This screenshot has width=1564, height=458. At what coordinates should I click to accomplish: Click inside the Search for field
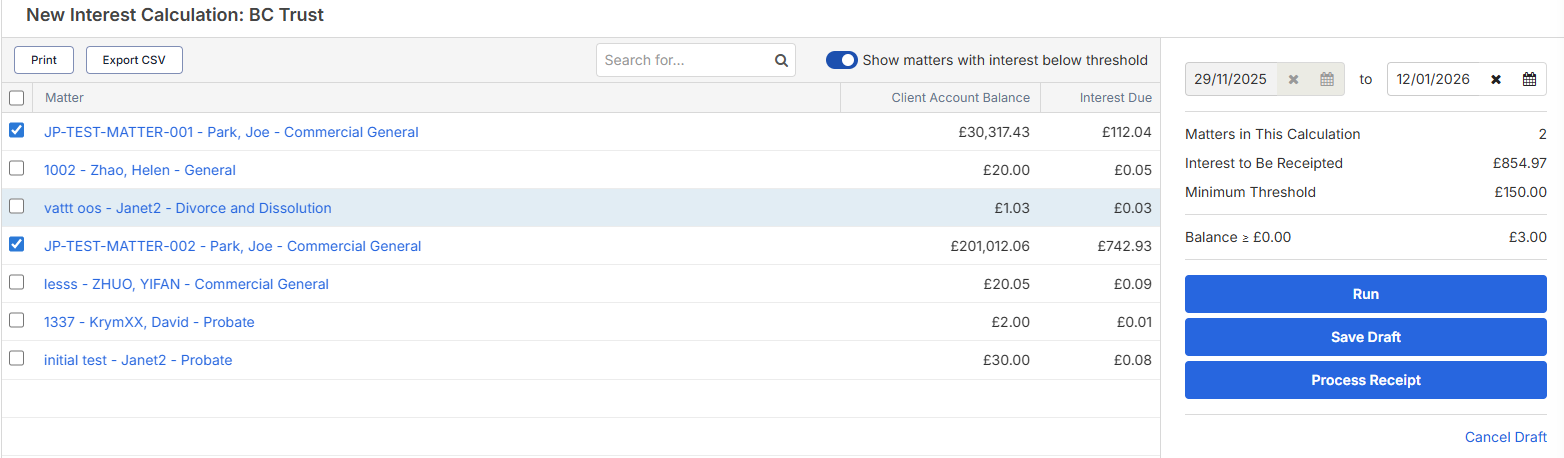[x=685, y=60]
